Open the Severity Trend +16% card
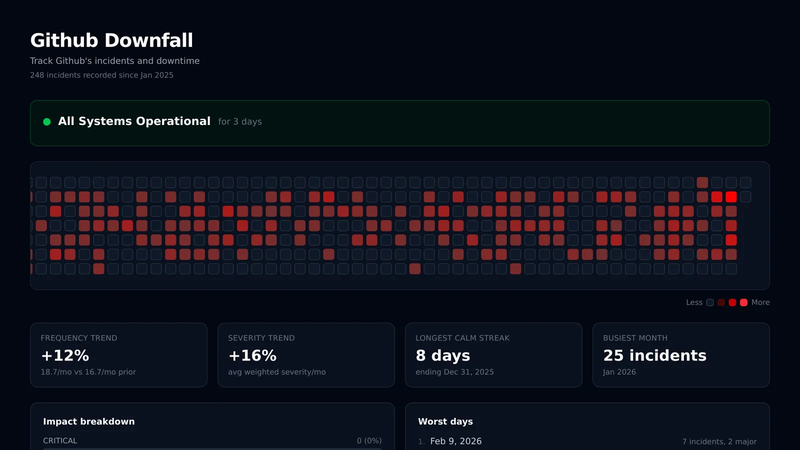 coord(306,355)
